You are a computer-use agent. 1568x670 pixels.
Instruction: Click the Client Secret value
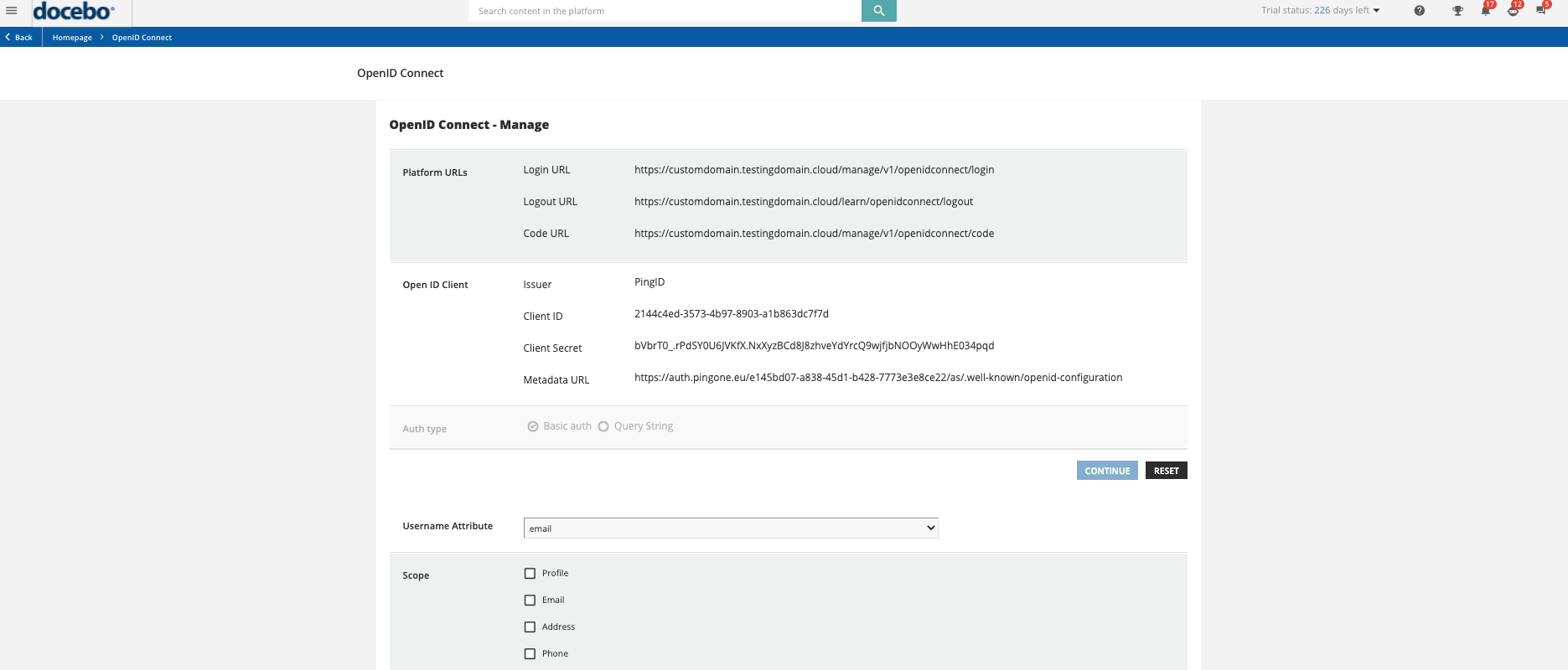(x=815, y=346)
